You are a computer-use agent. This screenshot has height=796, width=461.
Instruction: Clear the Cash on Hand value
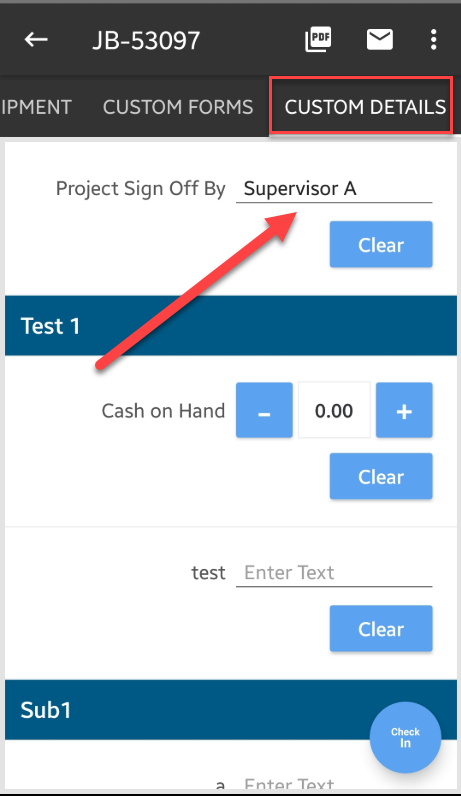tap(381, 476)
